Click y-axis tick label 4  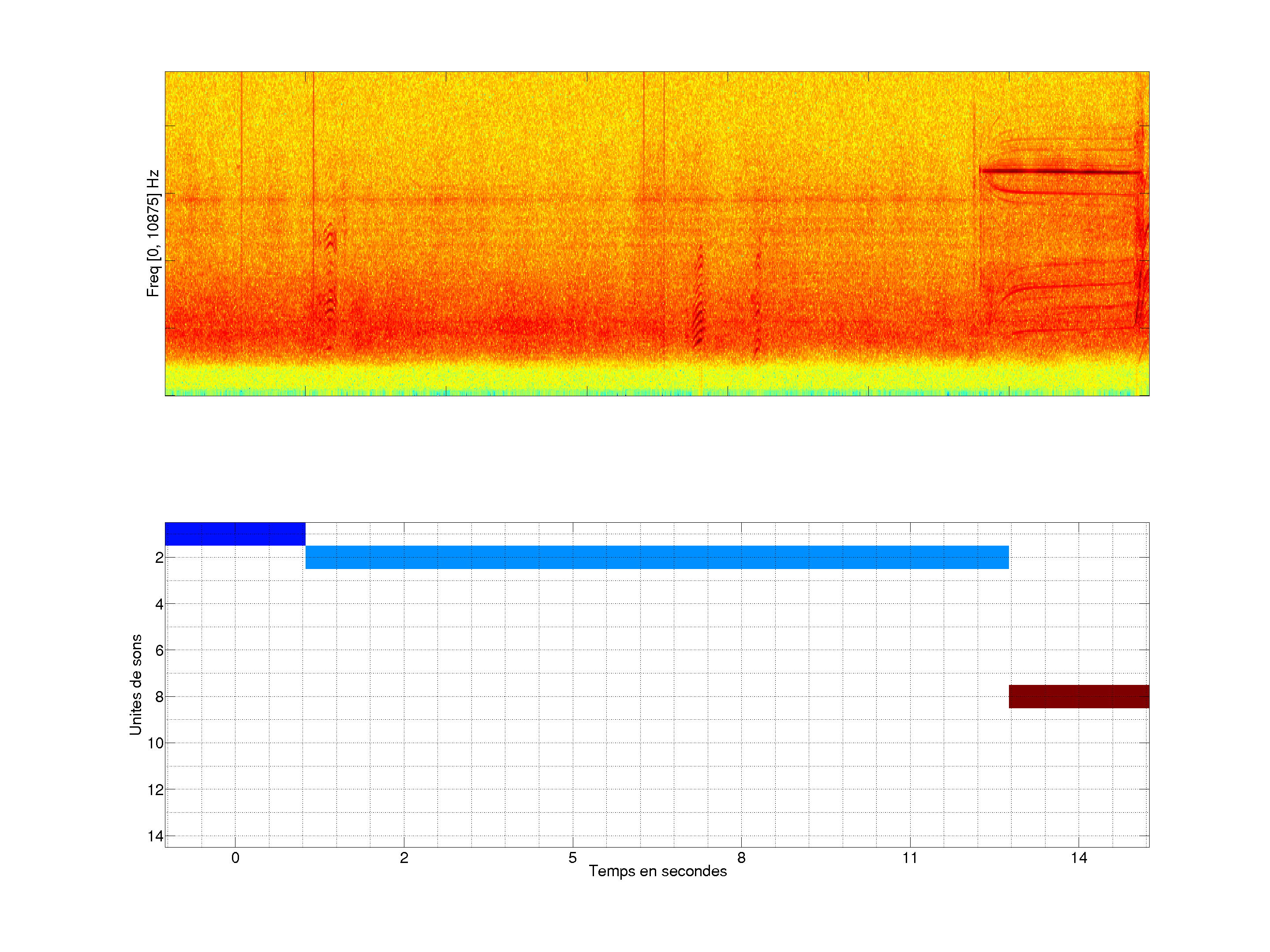click(x=159, y=604)
